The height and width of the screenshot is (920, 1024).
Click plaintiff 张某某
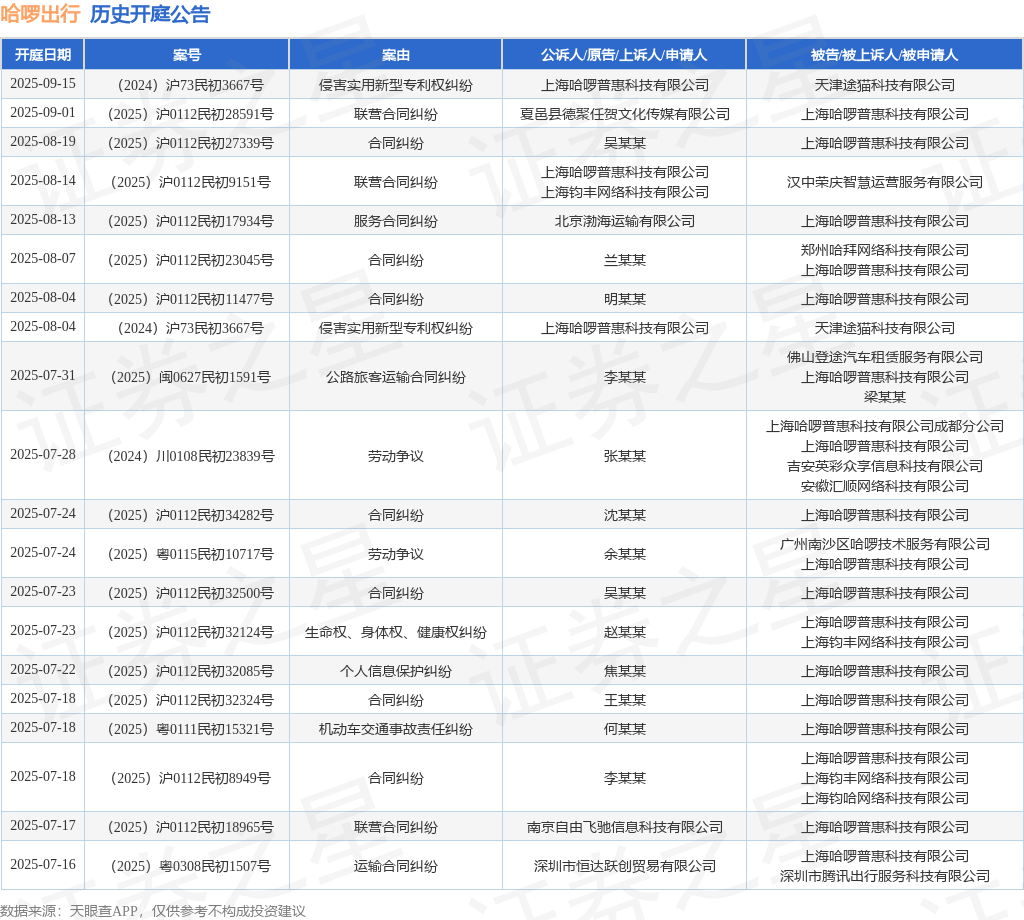(x=625, y=456)
